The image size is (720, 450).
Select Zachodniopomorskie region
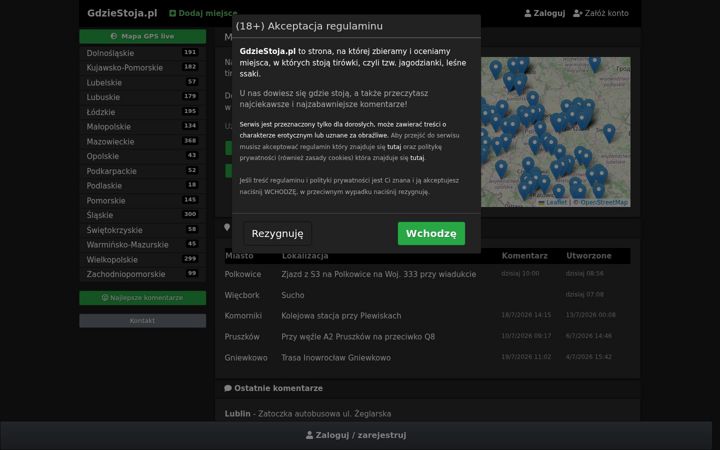[x=143, y=274]
